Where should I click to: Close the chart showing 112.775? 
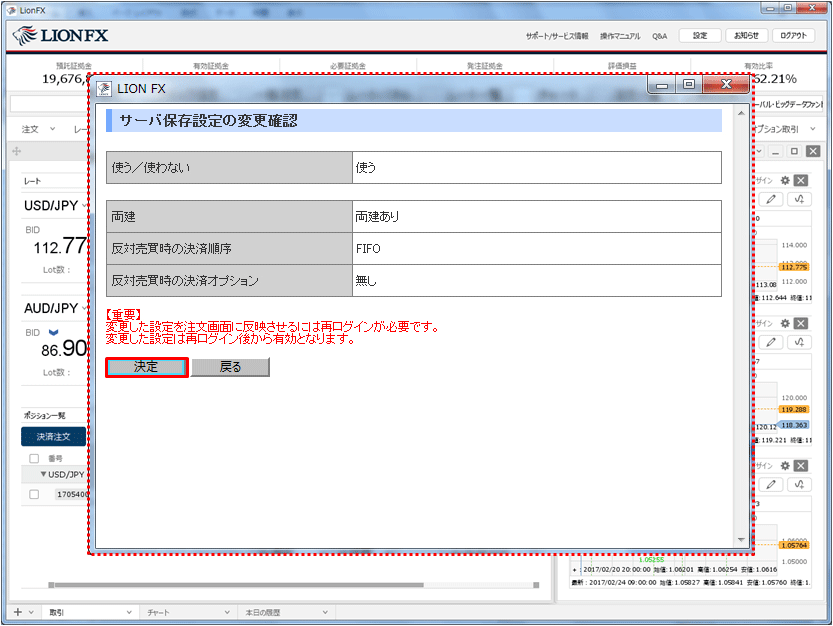point(801,181)
